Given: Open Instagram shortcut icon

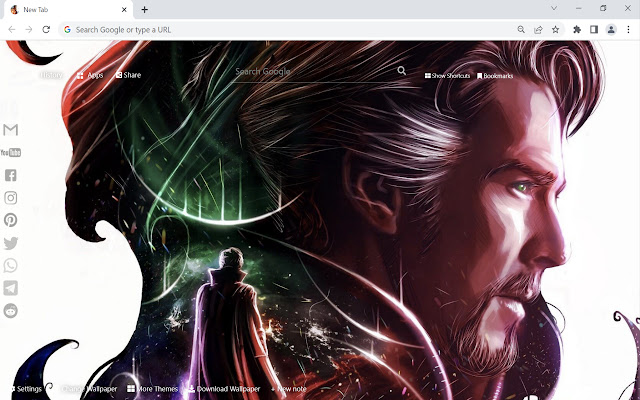Looking at the screenshot, I should point(11,198).
